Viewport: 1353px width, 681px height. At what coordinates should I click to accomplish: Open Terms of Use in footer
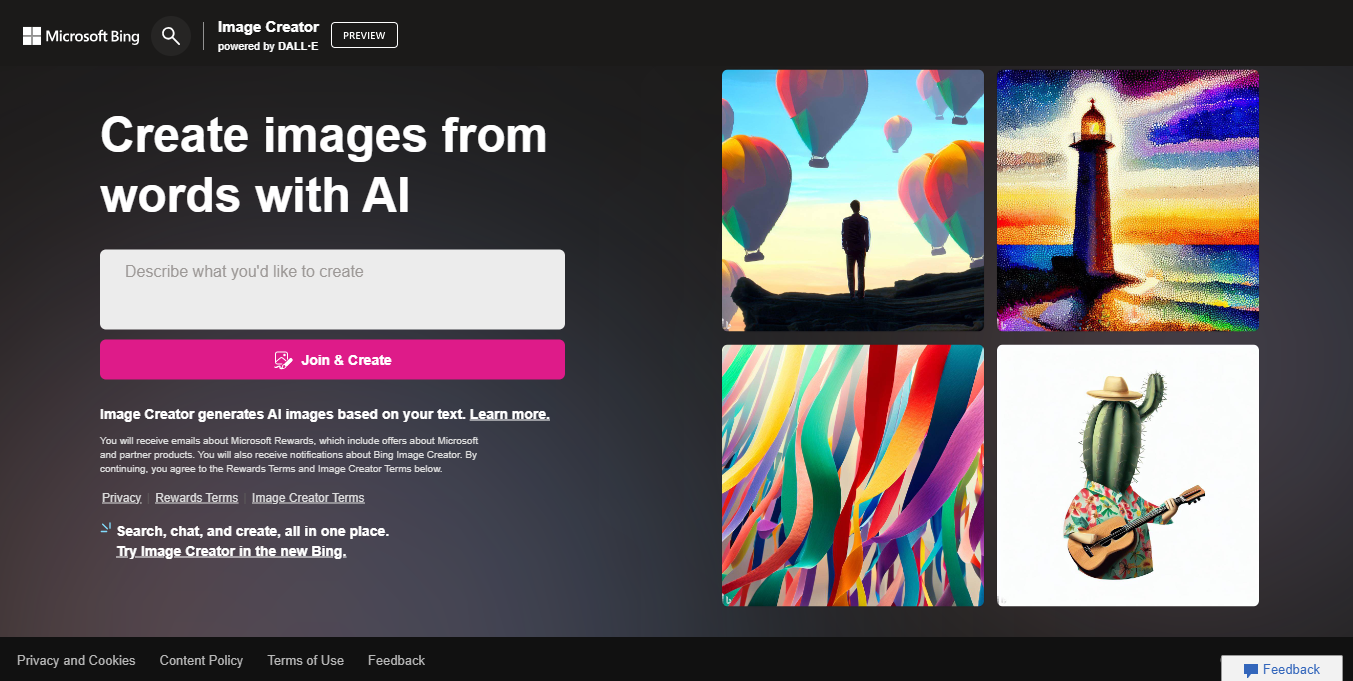pyautogui.click(x=305, y=660)
